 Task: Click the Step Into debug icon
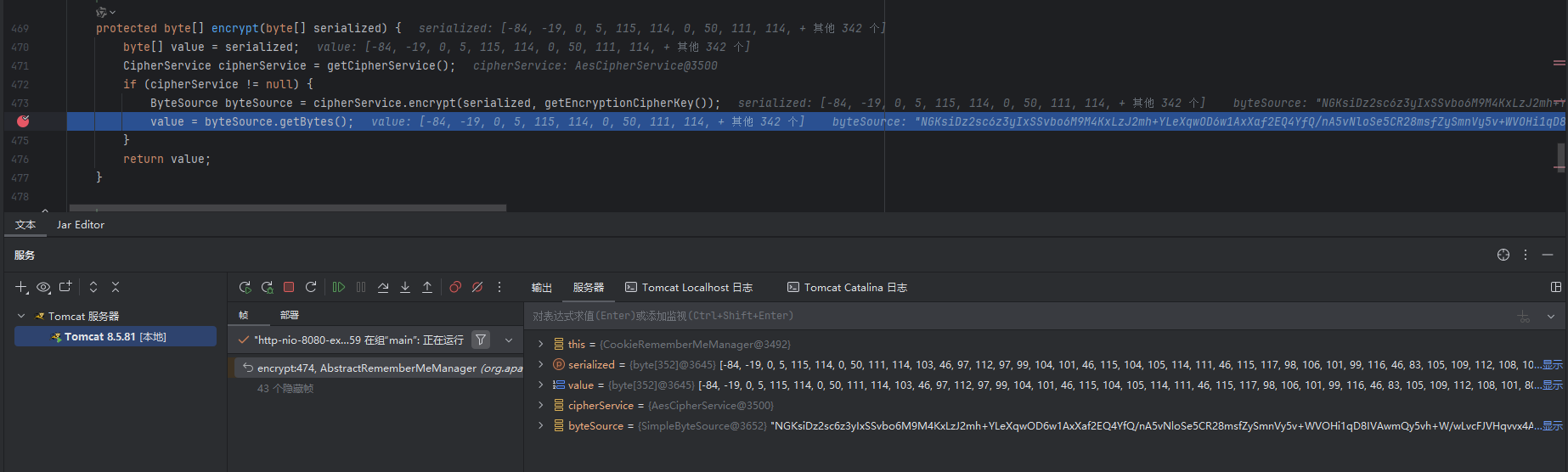pyautogui.click(x=405, y=287)
